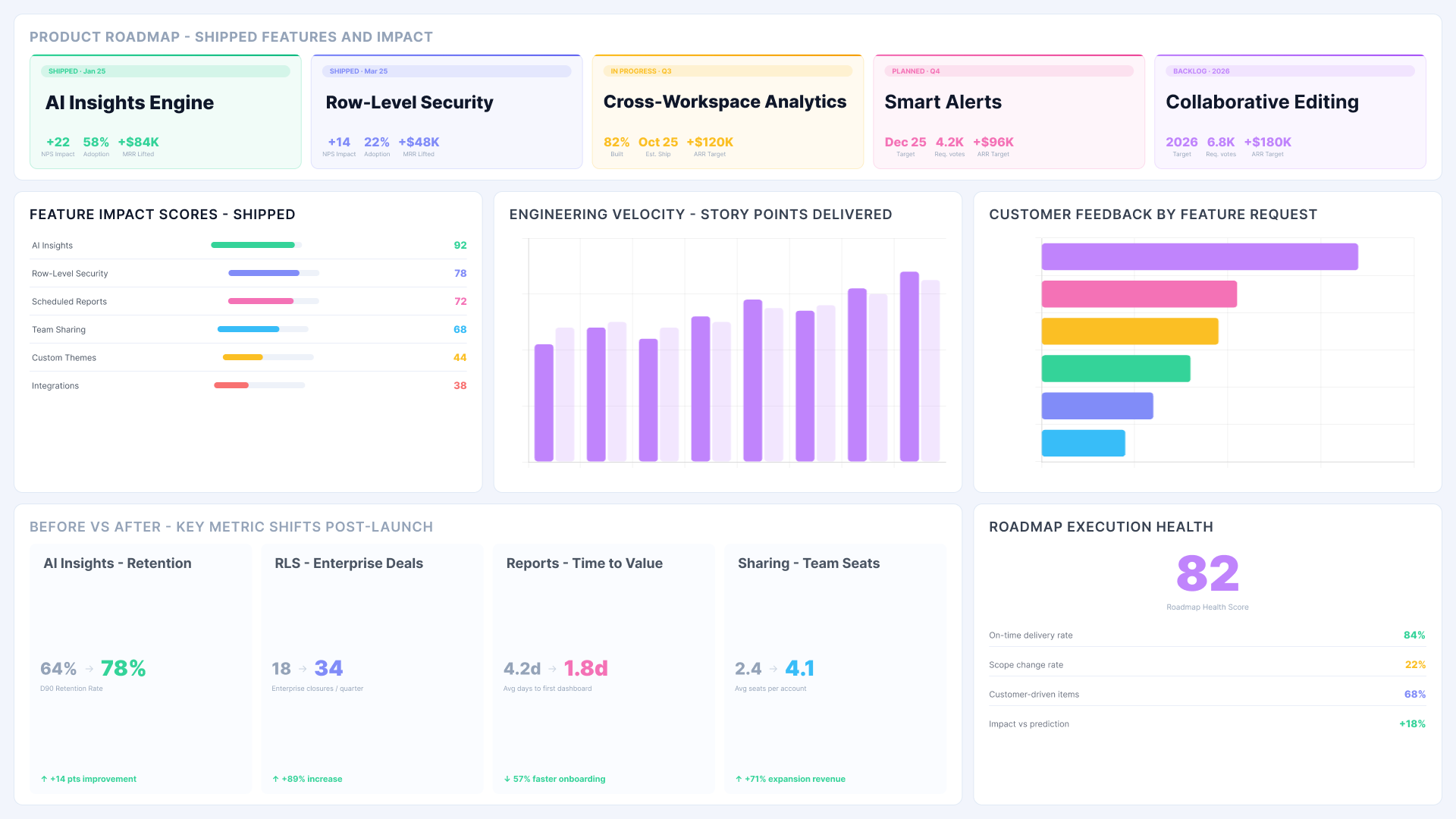Open the 'AI Insights - Retention' card heading

pos(118,563)
